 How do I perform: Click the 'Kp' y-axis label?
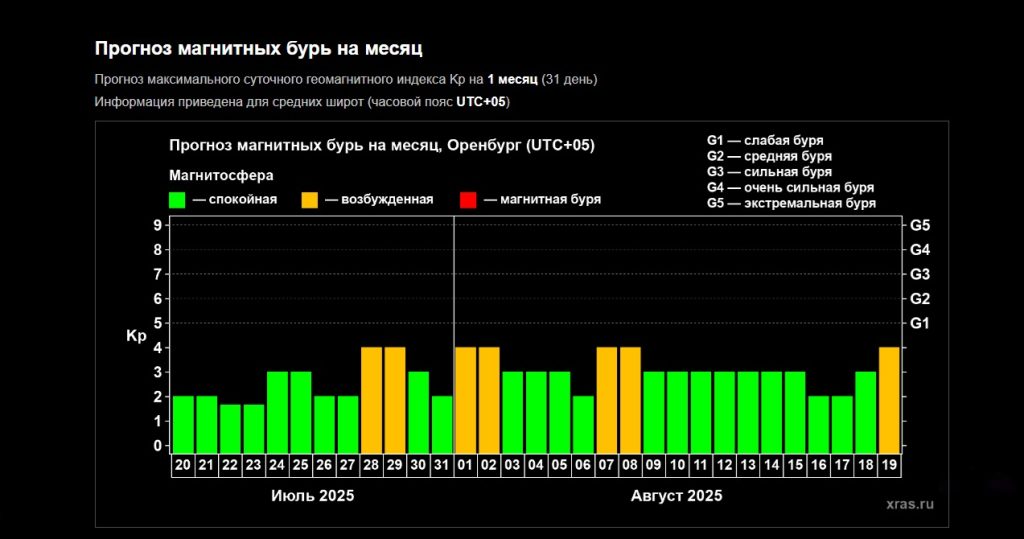point(136,335)
